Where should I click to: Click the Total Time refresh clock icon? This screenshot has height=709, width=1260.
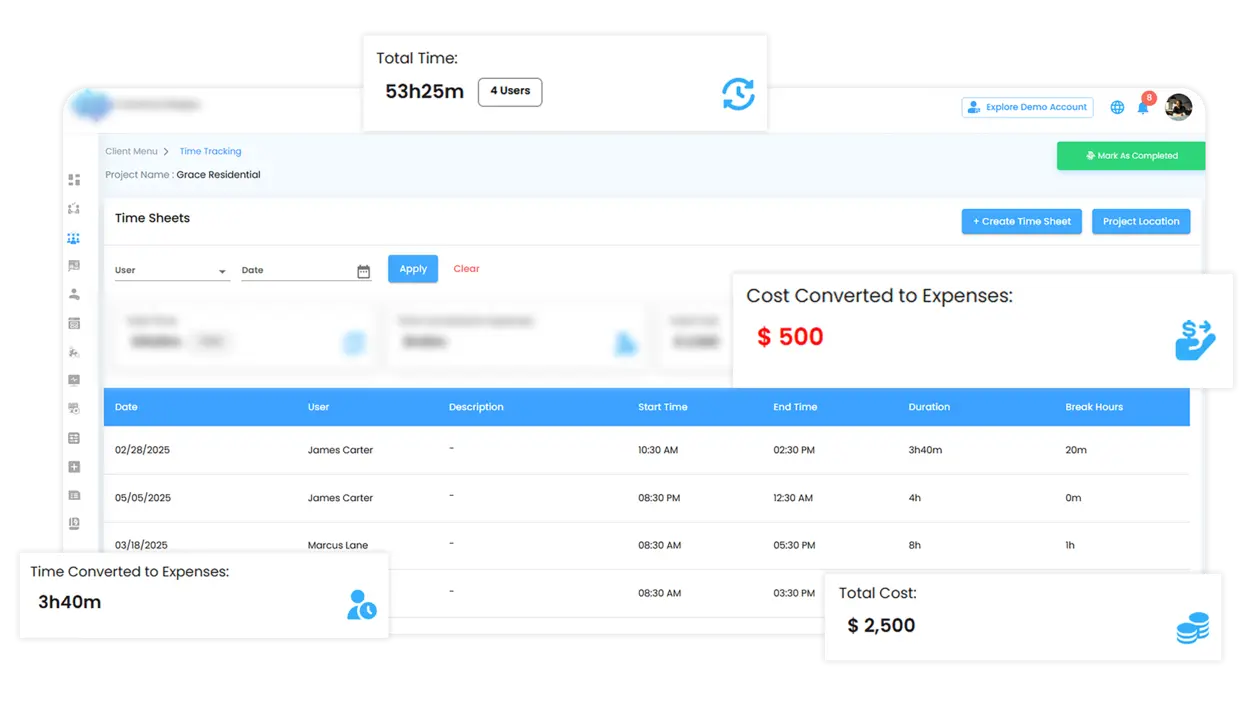[738, 94]
